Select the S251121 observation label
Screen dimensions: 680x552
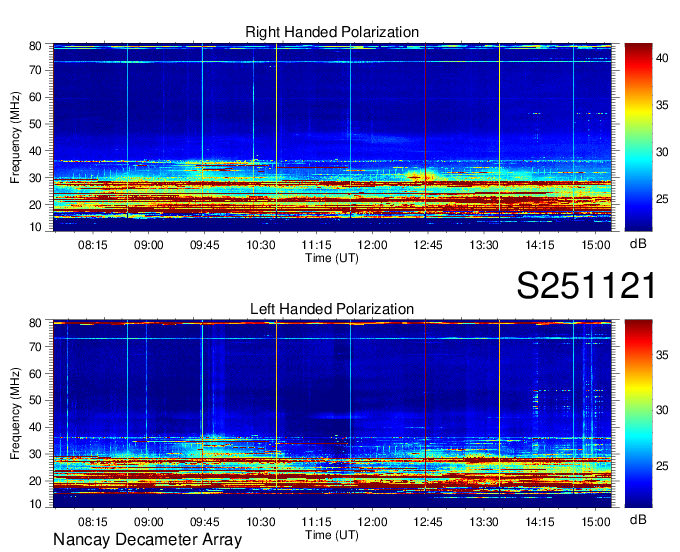586,286
